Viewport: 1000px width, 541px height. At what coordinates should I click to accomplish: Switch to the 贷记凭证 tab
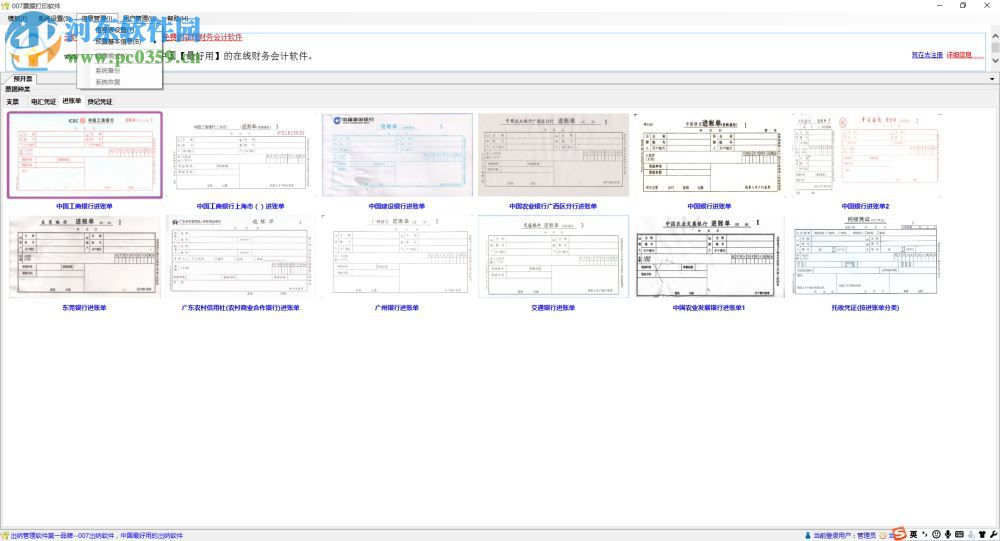click(99, 101)
